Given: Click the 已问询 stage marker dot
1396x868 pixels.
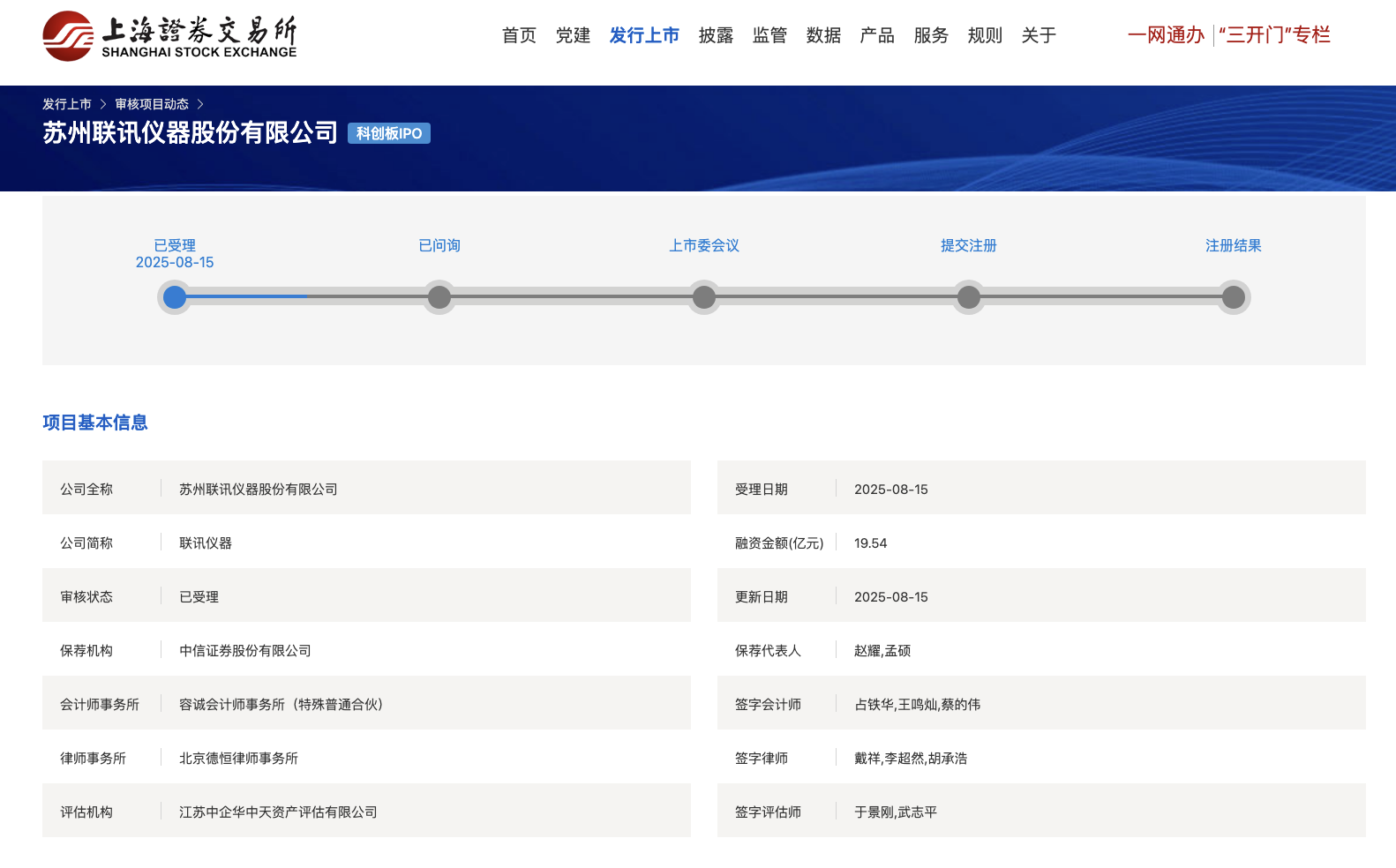Looking at the screenshot, I should pyautogui.click(x=439, y=297).
